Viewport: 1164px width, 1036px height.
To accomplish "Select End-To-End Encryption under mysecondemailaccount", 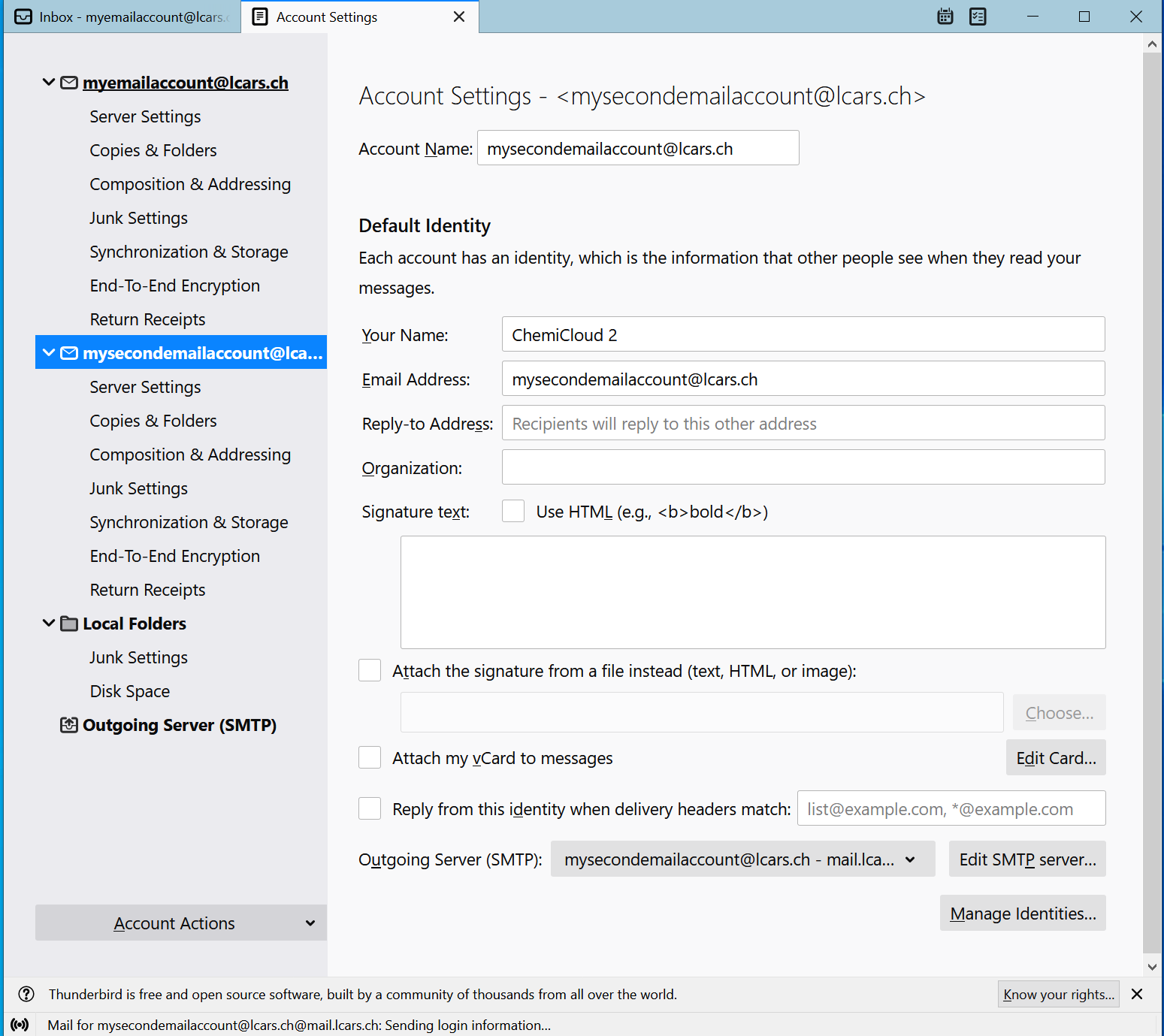I will (x=174, y=556).
